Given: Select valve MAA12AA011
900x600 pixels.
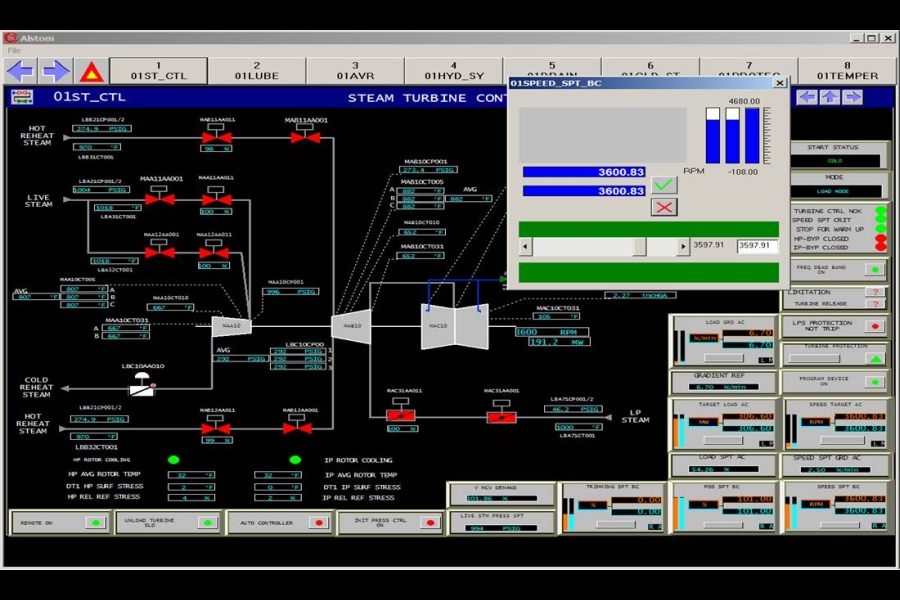Looking at the screenshot, I should tap(214, 250).
